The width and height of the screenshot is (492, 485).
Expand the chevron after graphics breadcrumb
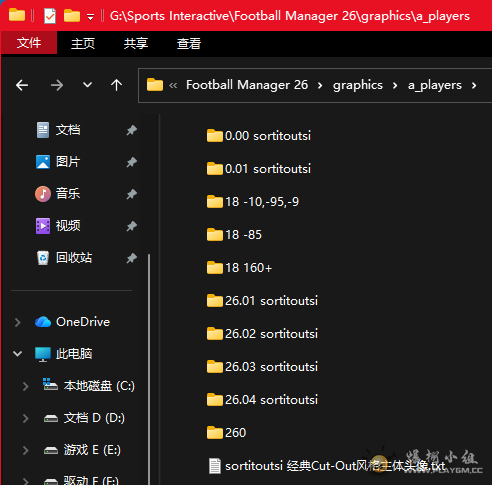point(395,86)
